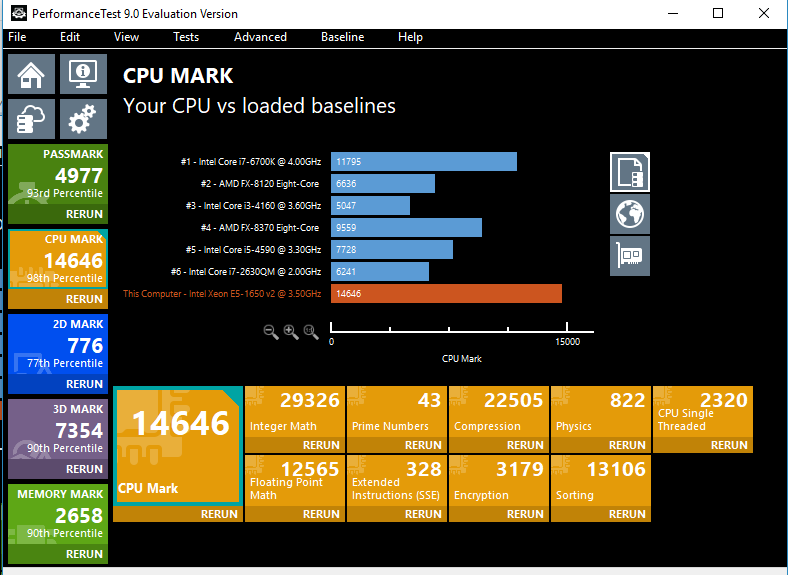Rerun the PassMark overall test

click(x=58, y=214)
